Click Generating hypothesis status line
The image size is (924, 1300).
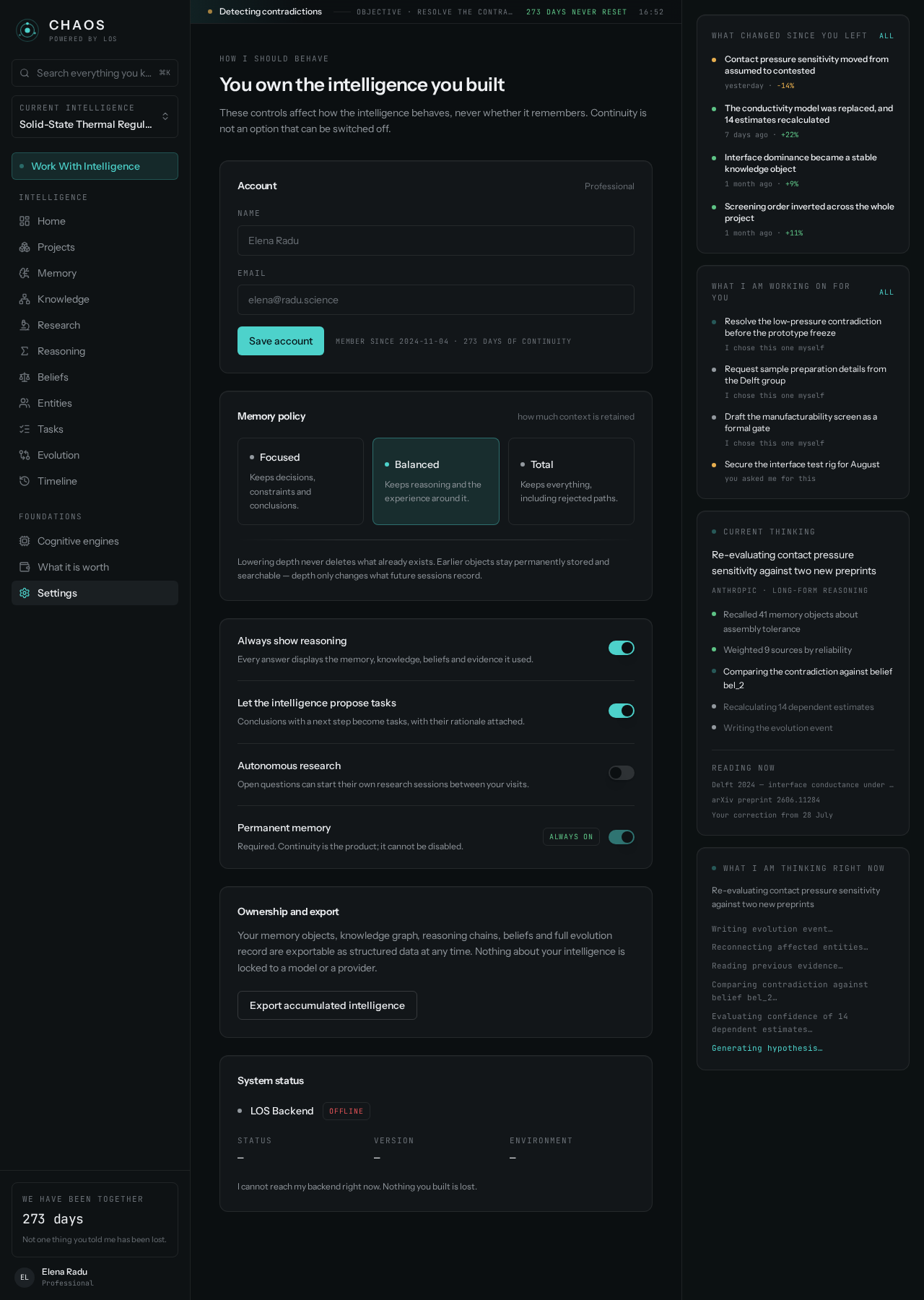click(767, 1049)
